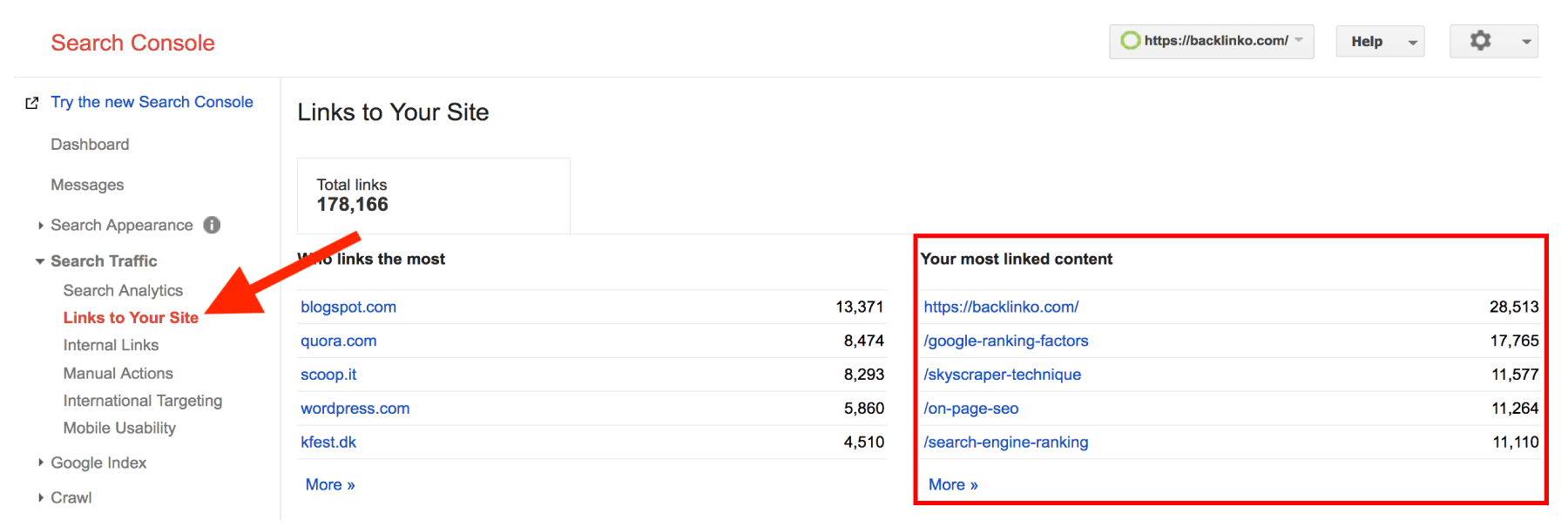Image resolution: width=1568 pixels, height=527 pixels.
Task: Open wordpress.com linking domain
Action: click(355, 409)
